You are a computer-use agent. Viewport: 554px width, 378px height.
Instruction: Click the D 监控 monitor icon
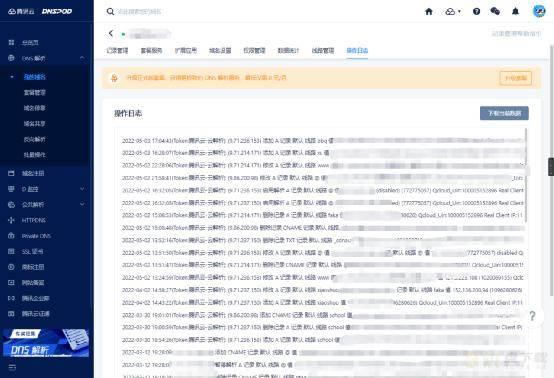11,189
